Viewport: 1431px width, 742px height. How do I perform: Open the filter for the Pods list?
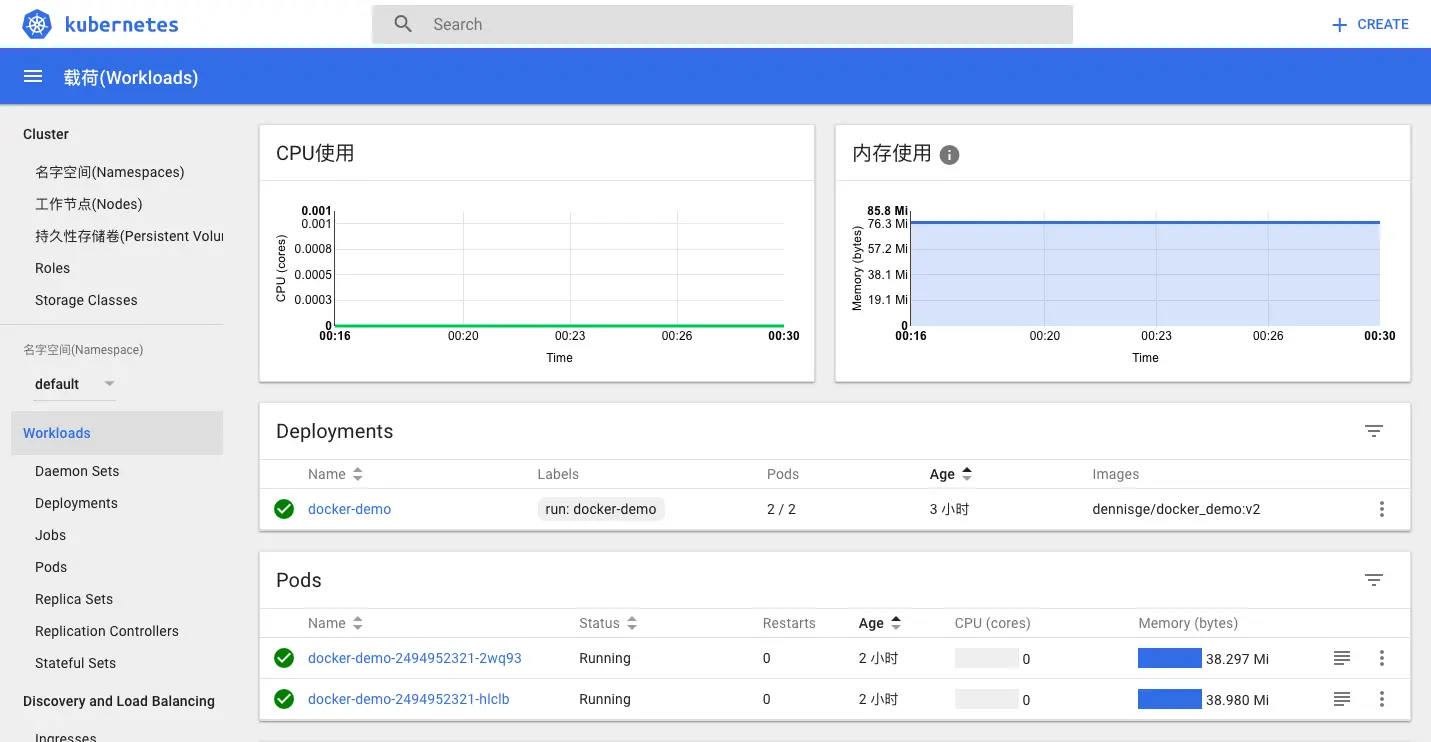click(x=1373, y=579)
